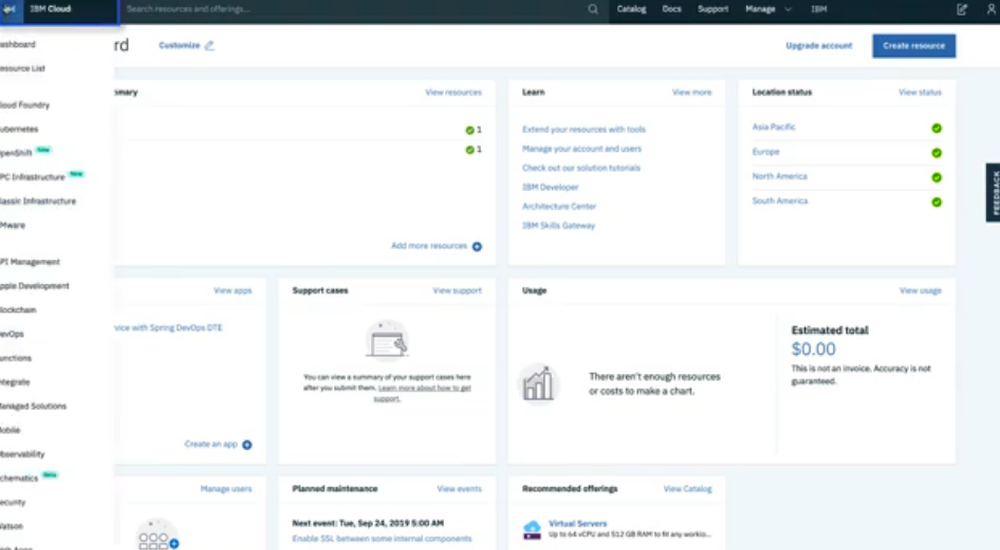Select Resource List in the sidebar
Viewport: 1000px width, 550px height.
22,68
